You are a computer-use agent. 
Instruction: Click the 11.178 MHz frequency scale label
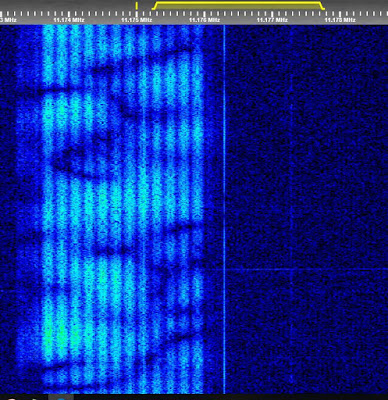coord(340,20)
